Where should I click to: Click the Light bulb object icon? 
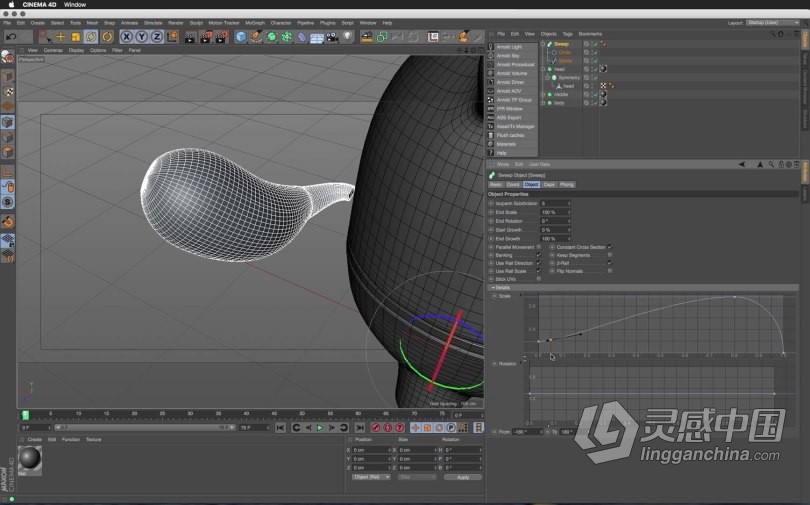348,37
